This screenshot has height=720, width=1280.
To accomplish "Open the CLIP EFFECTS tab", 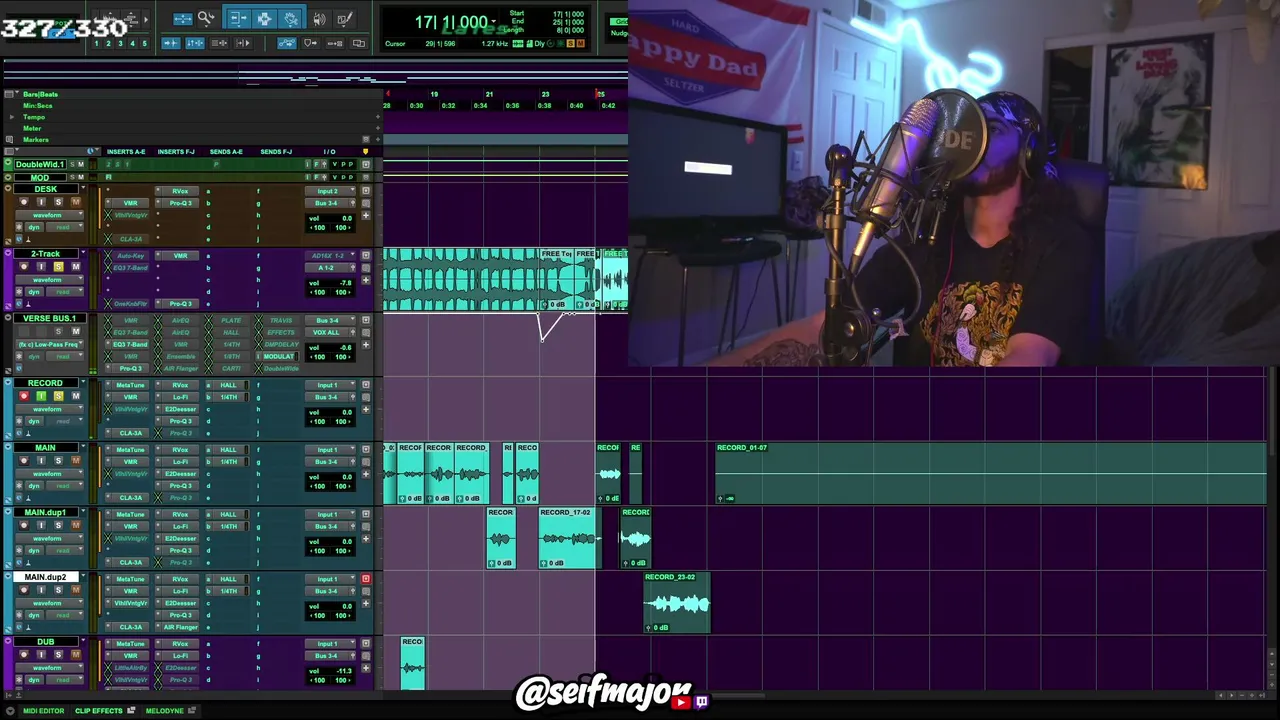I will tap(99, 711).
